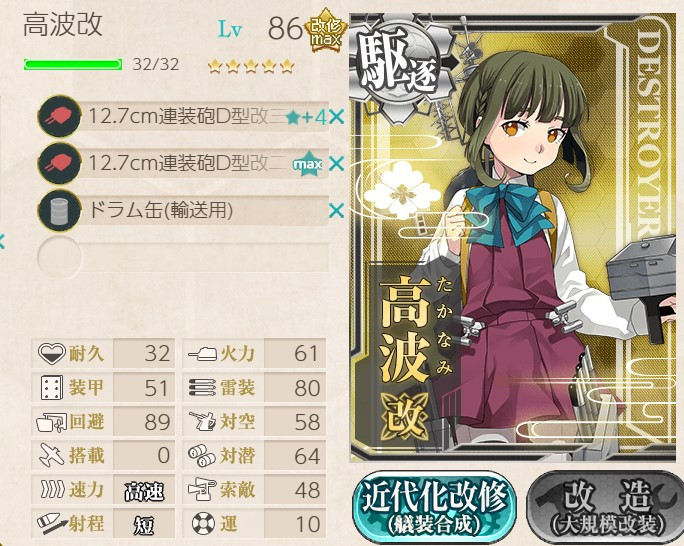Select the drum canister equipment icon

point(60,211)
